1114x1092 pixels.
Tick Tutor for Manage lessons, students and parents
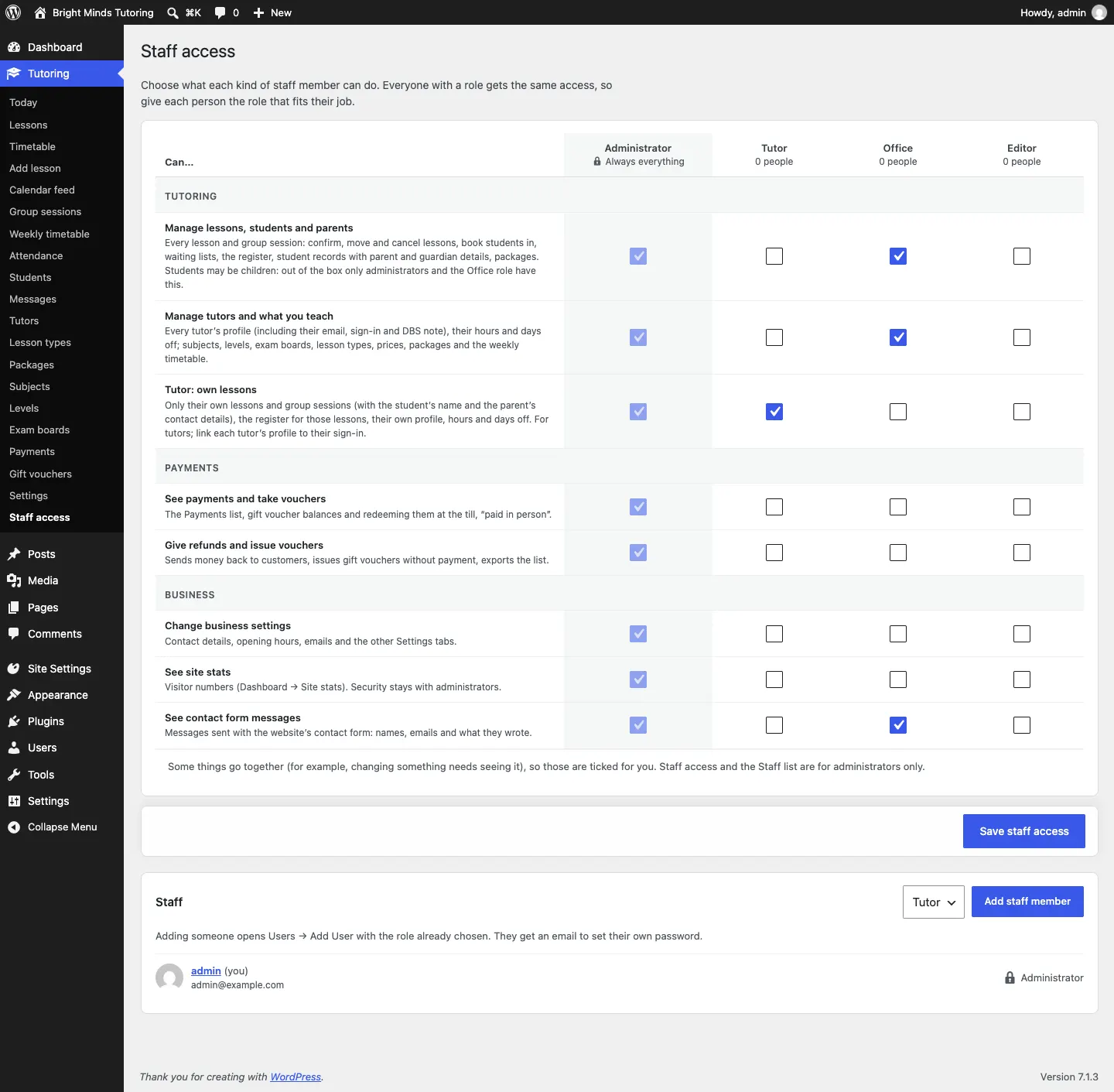(x=774, y=256)
